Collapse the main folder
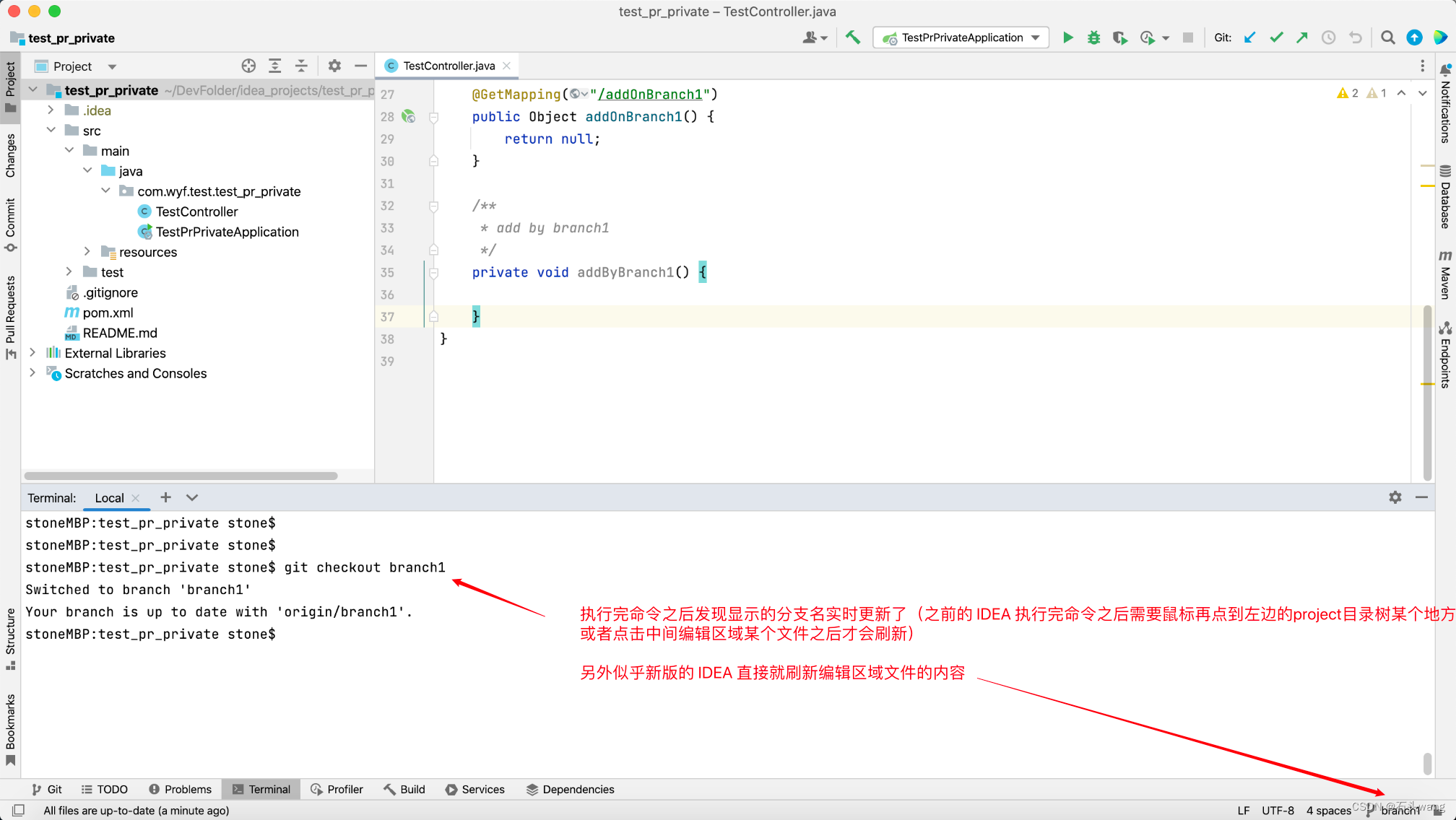This screenshot has width=1456, height=820. point(69,150)
